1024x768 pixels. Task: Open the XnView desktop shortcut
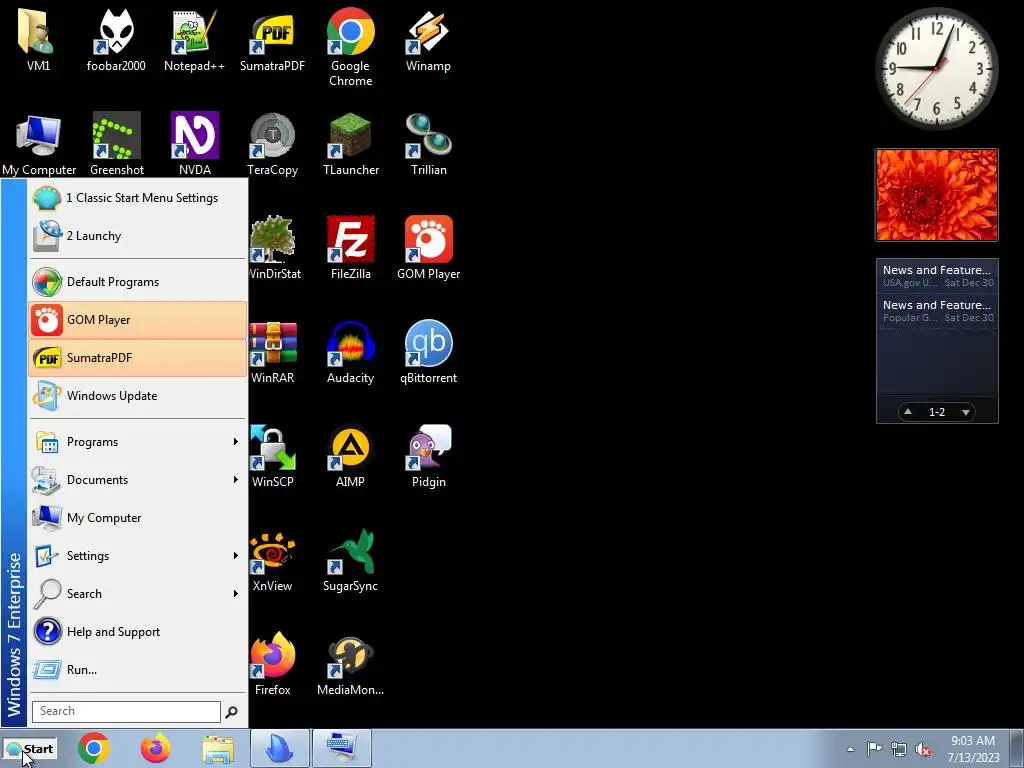point(273,560)
